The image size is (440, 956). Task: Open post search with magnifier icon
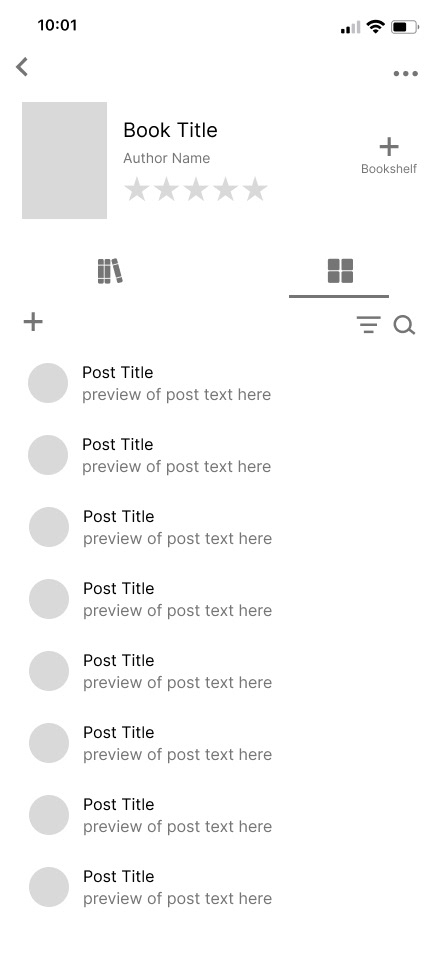(x=404, y=326)
